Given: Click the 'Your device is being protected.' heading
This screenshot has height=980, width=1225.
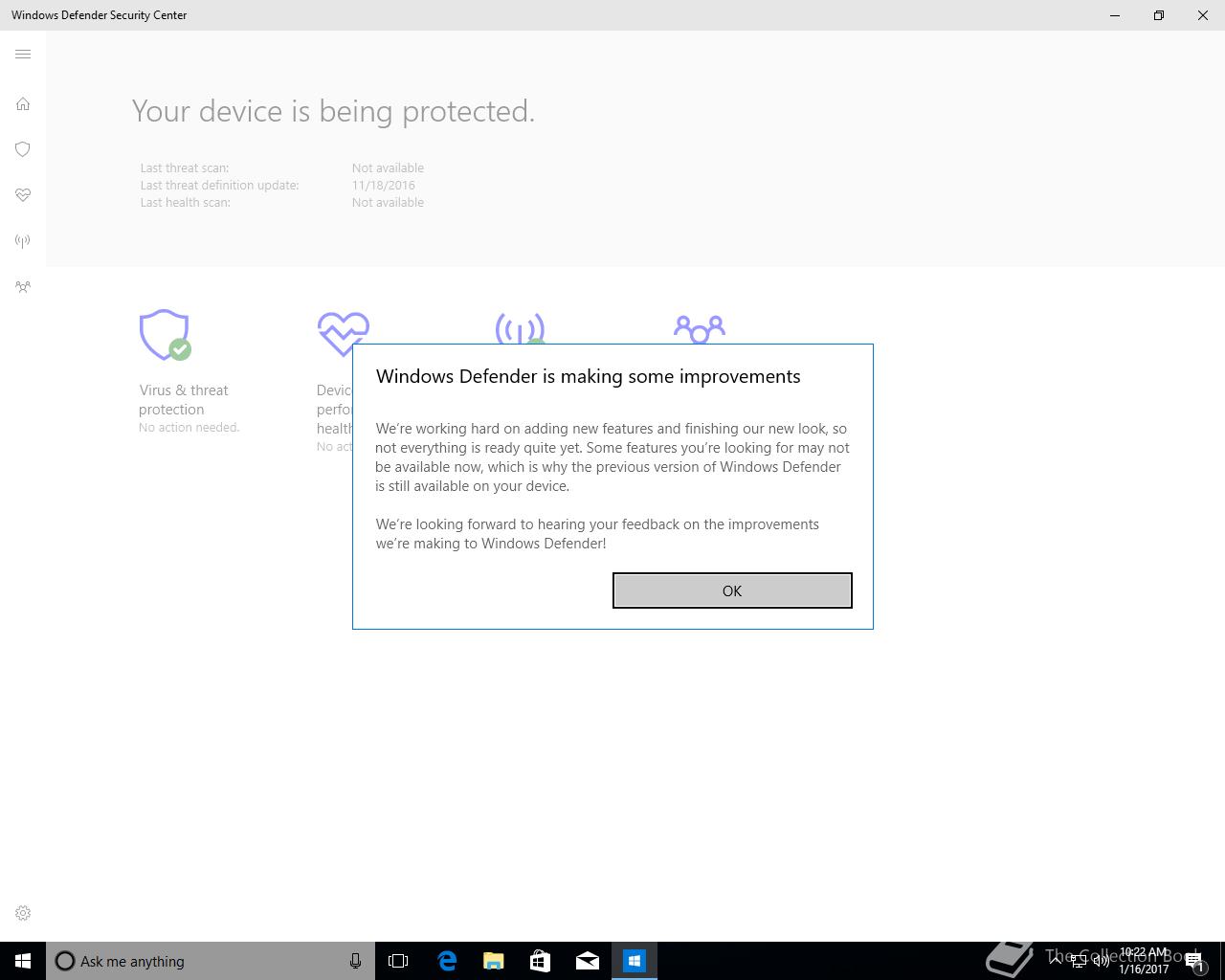Looking at the screenshot, I should tap(333, 111).
